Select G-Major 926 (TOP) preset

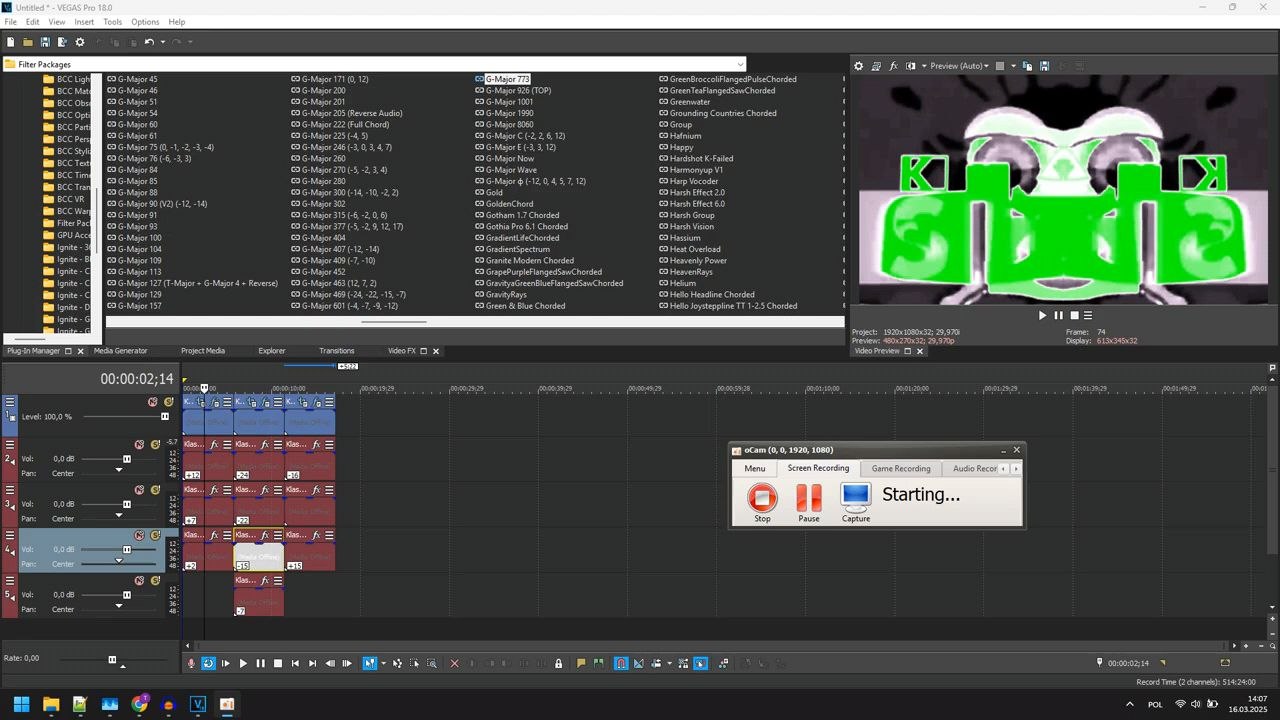point(518,90)
